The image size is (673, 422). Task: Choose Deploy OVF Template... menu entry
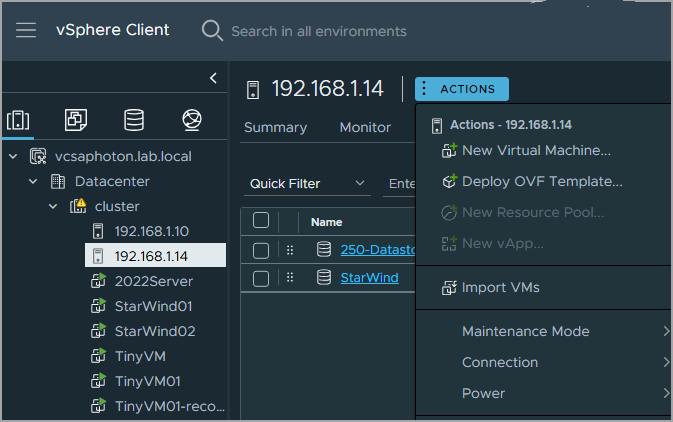(543, 182)
